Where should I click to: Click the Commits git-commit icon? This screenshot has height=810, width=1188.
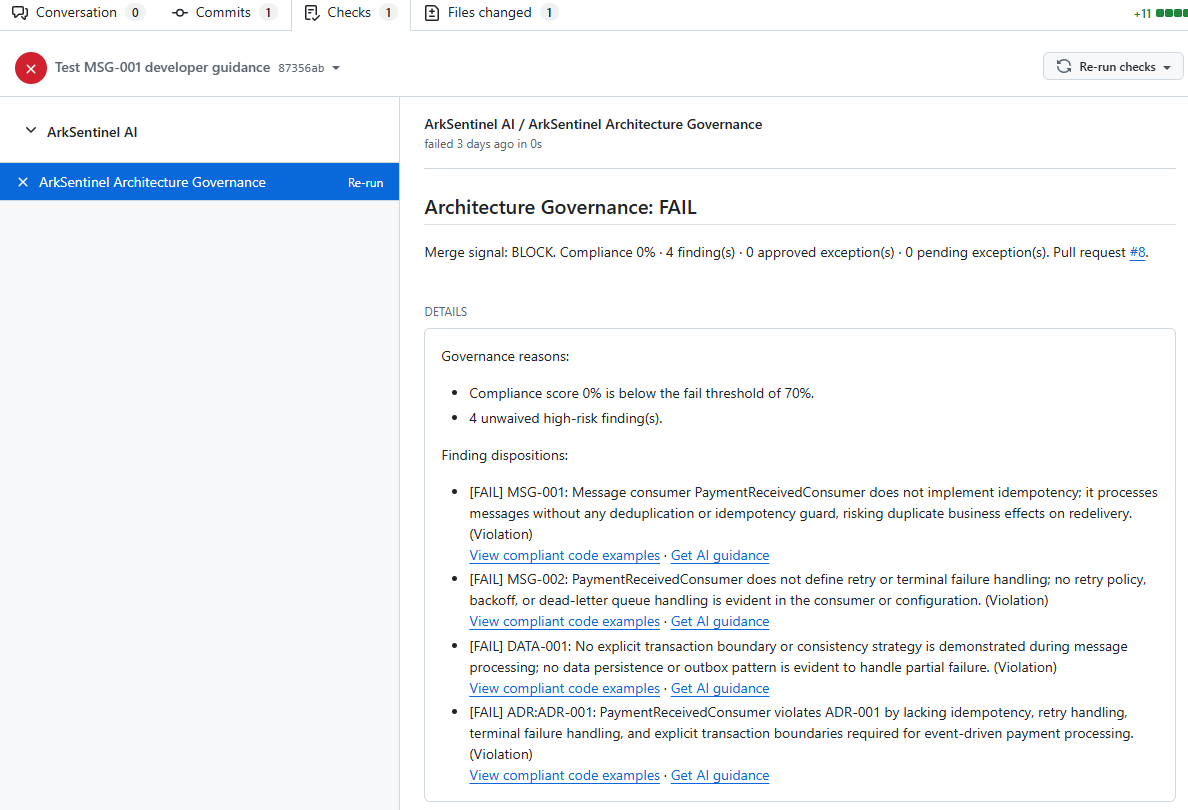coord(180,13)
